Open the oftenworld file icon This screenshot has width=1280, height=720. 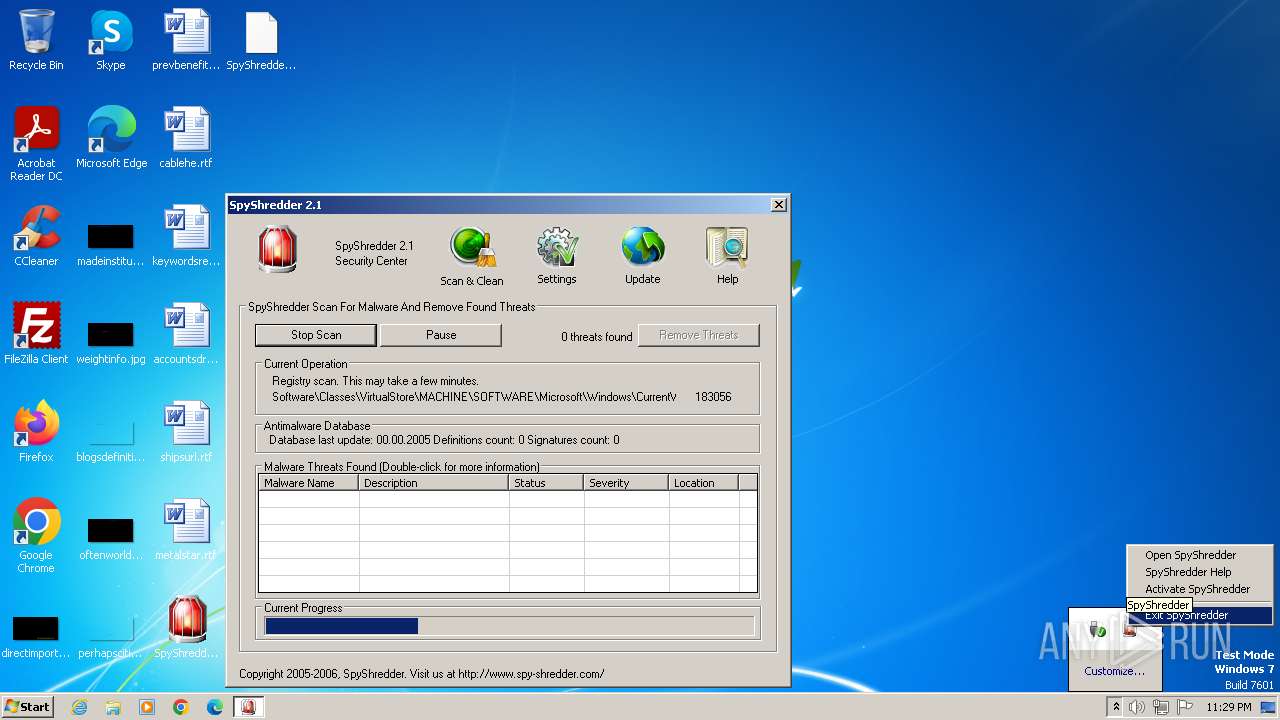coord(111,537)
